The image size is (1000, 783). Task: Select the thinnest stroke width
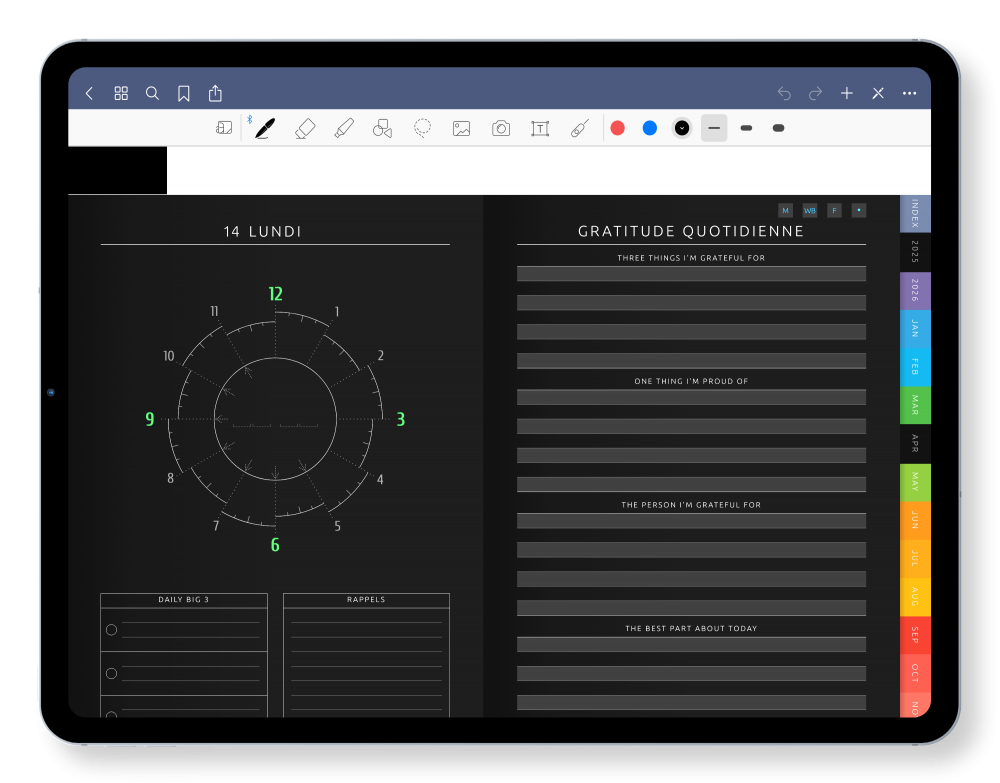pos(714,128)
